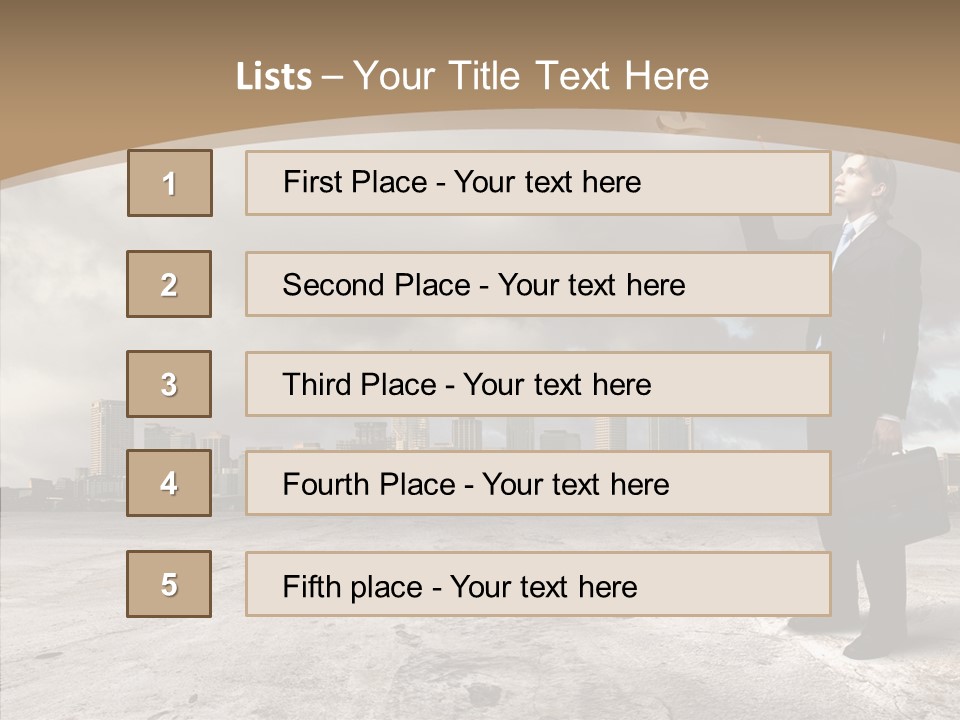
Task: Select the number 4 square
Action: (169, 483)
